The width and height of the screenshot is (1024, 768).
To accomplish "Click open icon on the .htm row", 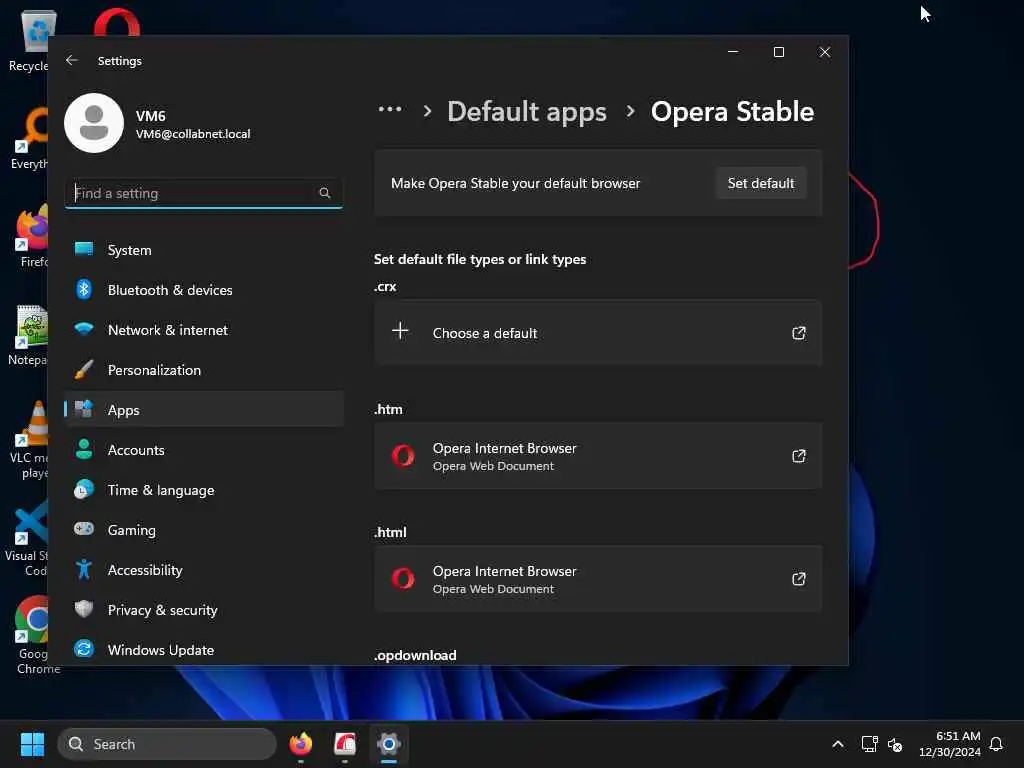I will click(799, 456).
